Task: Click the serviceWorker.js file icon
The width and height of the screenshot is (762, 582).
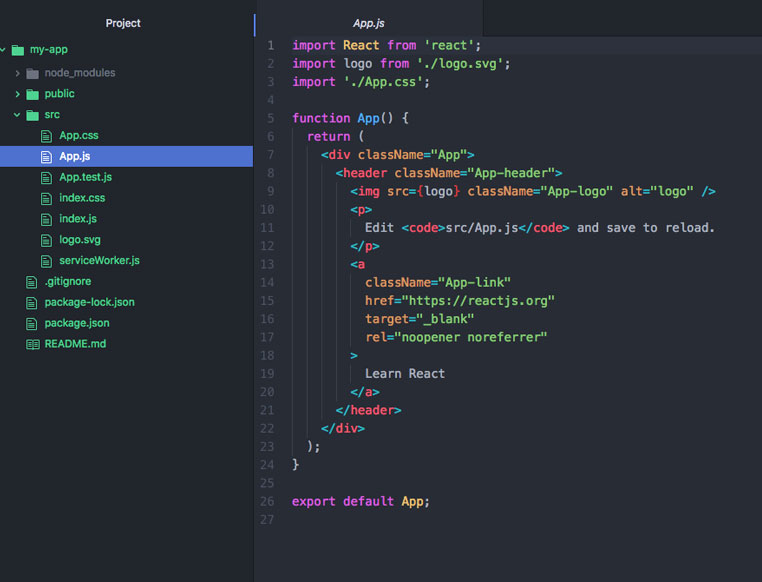Action: click(46, 261)
